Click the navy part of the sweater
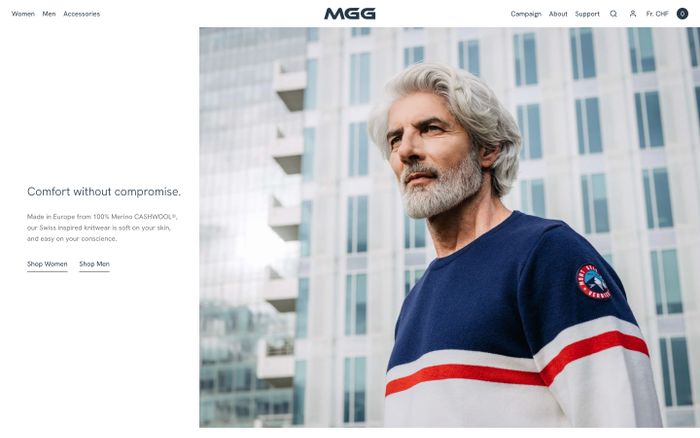 click(491, 295)
